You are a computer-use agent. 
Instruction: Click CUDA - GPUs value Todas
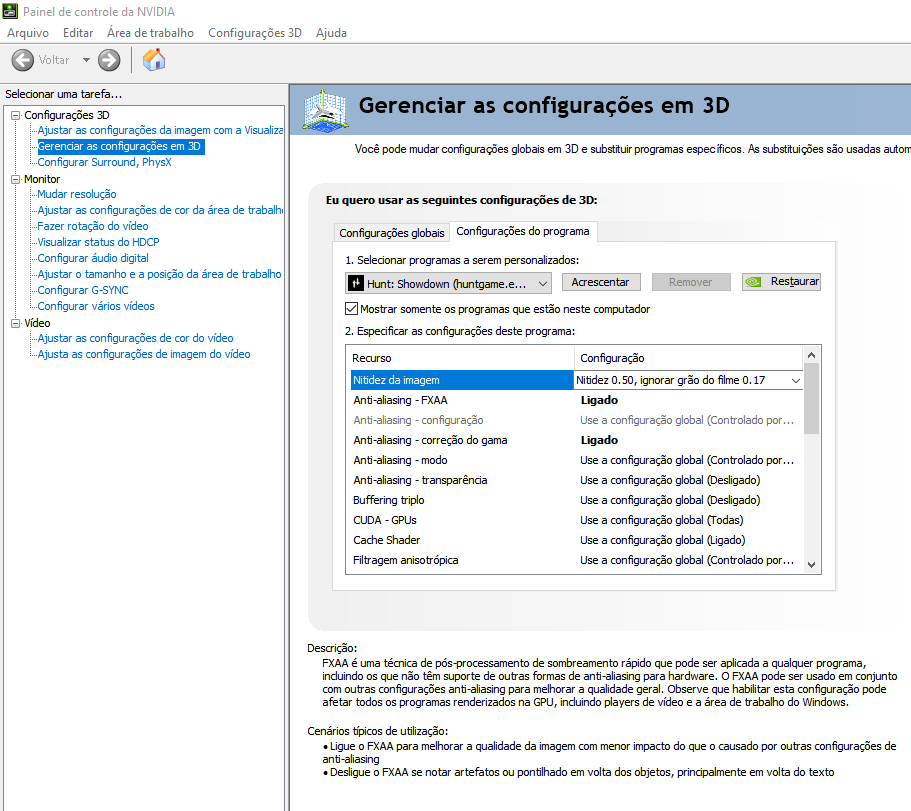662,520
